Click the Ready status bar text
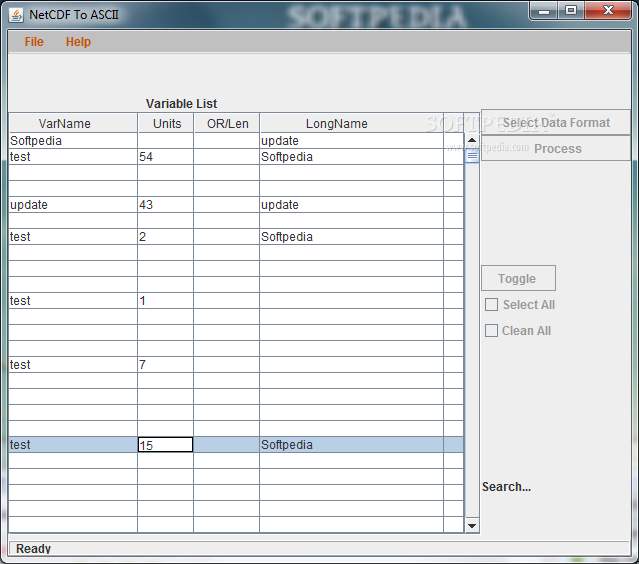The height and width of the screenshot is (564, 639). [33, 549]
